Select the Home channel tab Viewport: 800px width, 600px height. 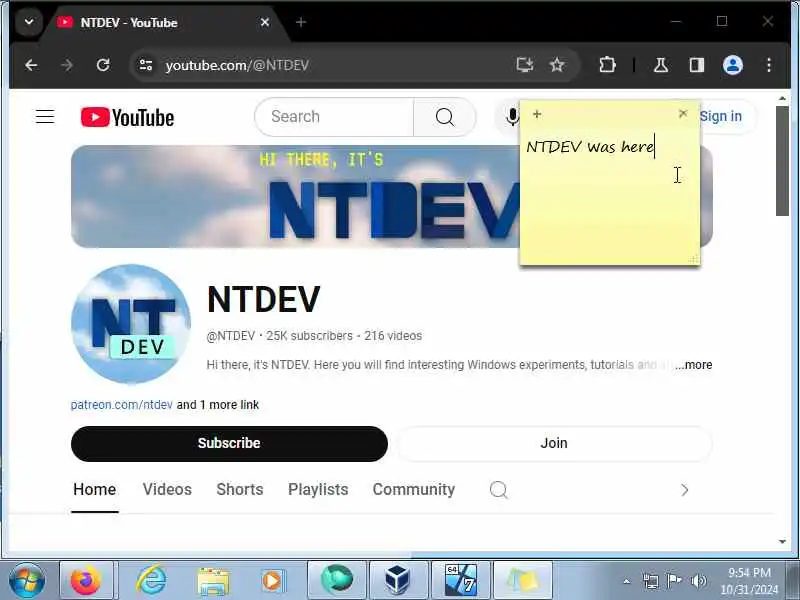[x=94, y=489]
